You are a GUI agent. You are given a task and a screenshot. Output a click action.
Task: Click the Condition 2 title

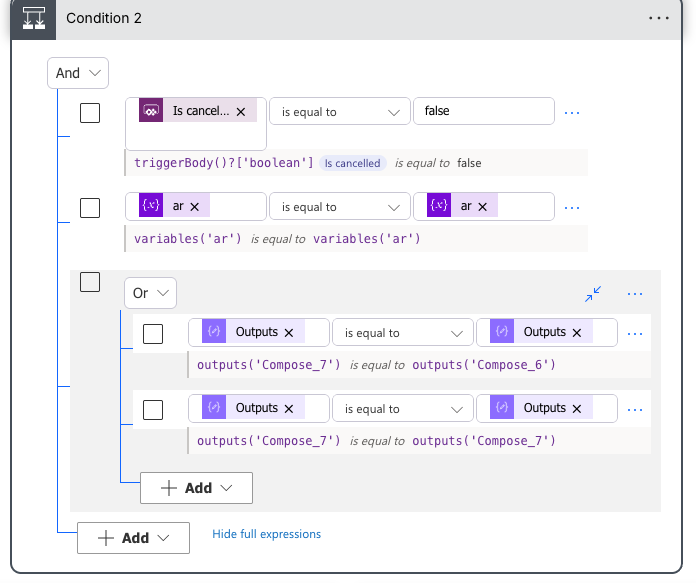(x=104, y=18)
